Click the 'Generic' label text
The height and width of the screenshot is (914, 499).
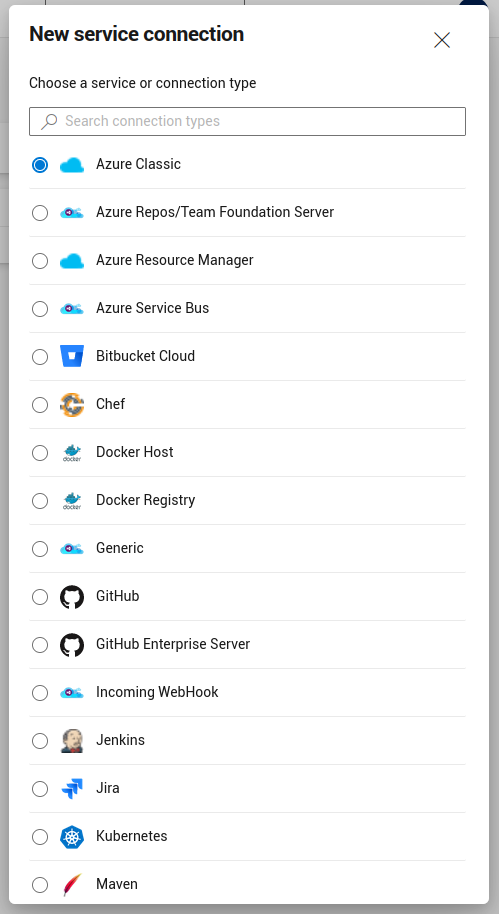pyautogui.click(x=120, y=548)
